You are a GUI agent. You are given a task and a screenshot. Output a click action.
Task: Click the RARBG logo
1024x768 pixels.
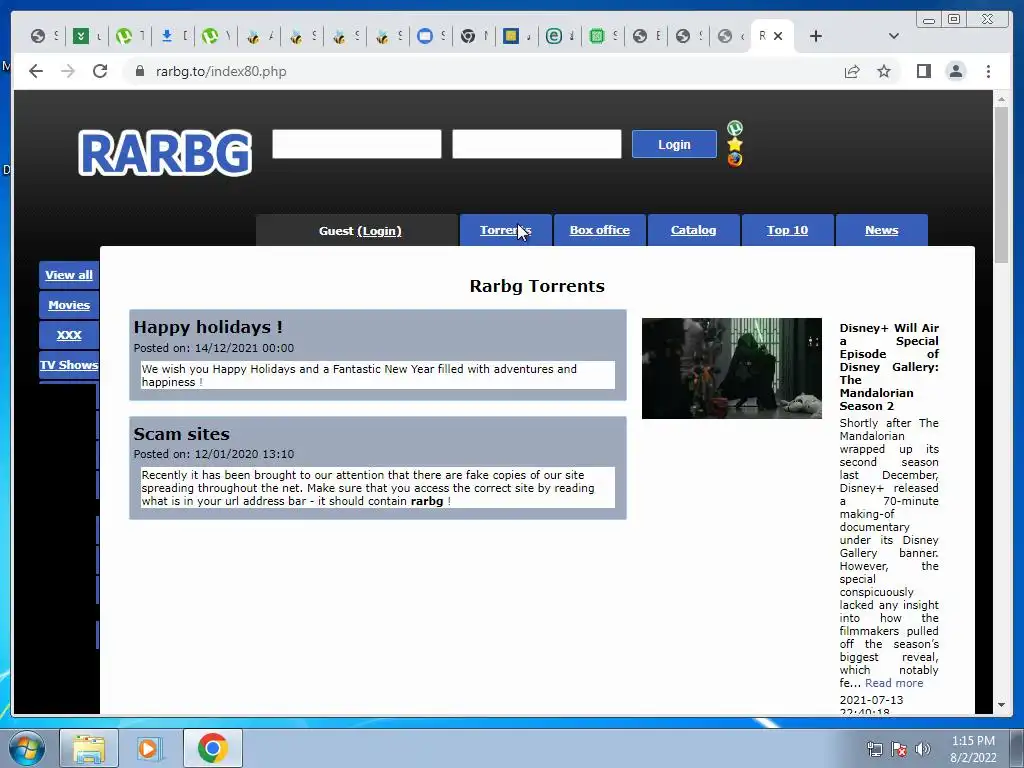click(165, 153)
